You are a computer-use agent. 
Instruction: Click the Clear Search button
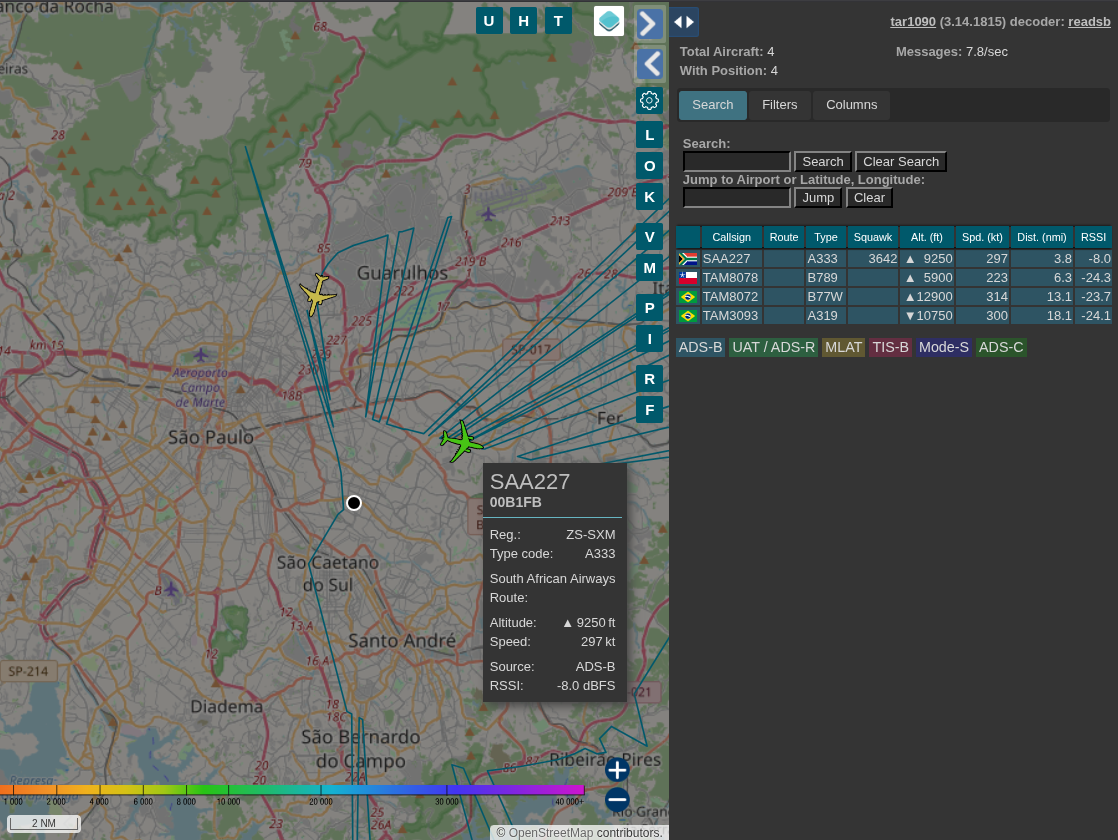point(901,162)
